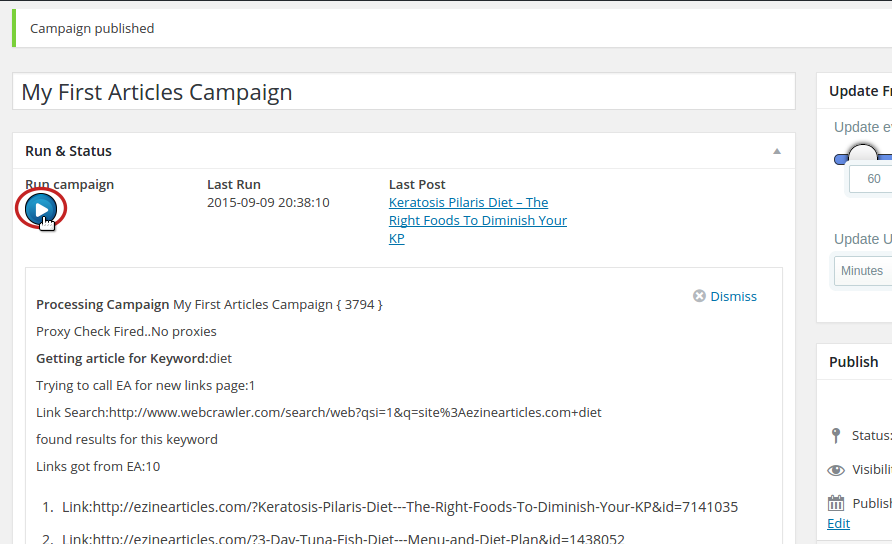Click the Edit link under Publish
The width and height of the screenshot is (892, 544).
pos(838,523)
